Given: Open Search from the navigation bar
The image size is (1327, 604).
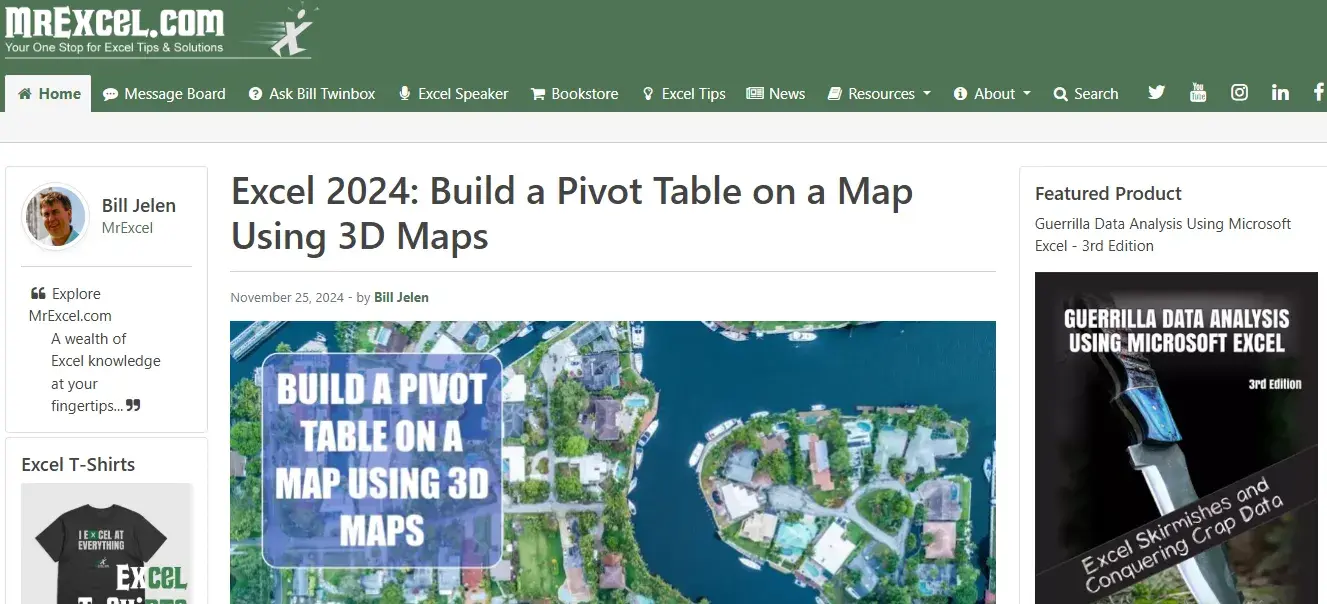Looking at the screenshot, I should tap(1086, 94).
